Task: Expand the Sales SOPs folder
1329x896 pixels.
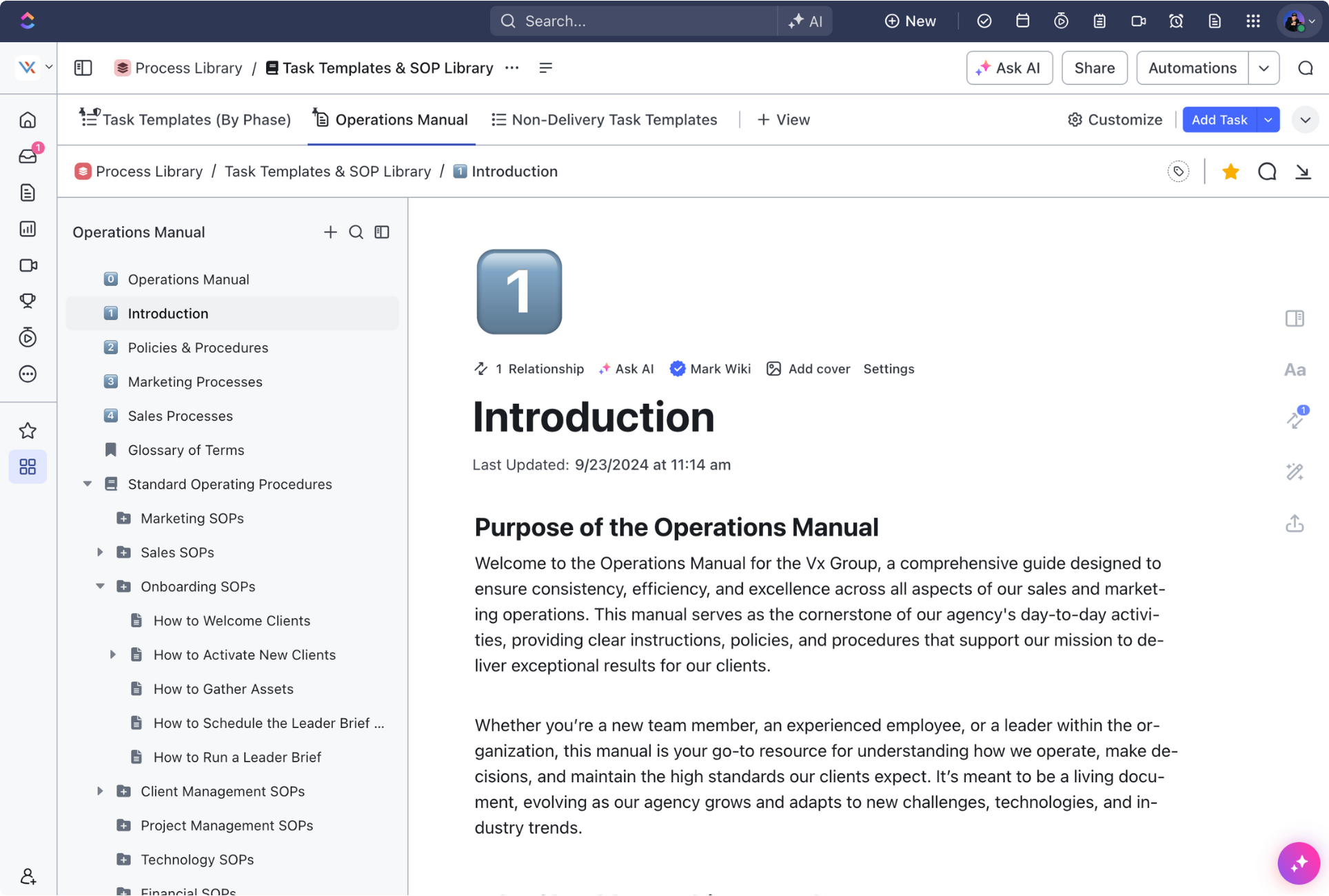Action: (x=101, y=552)
